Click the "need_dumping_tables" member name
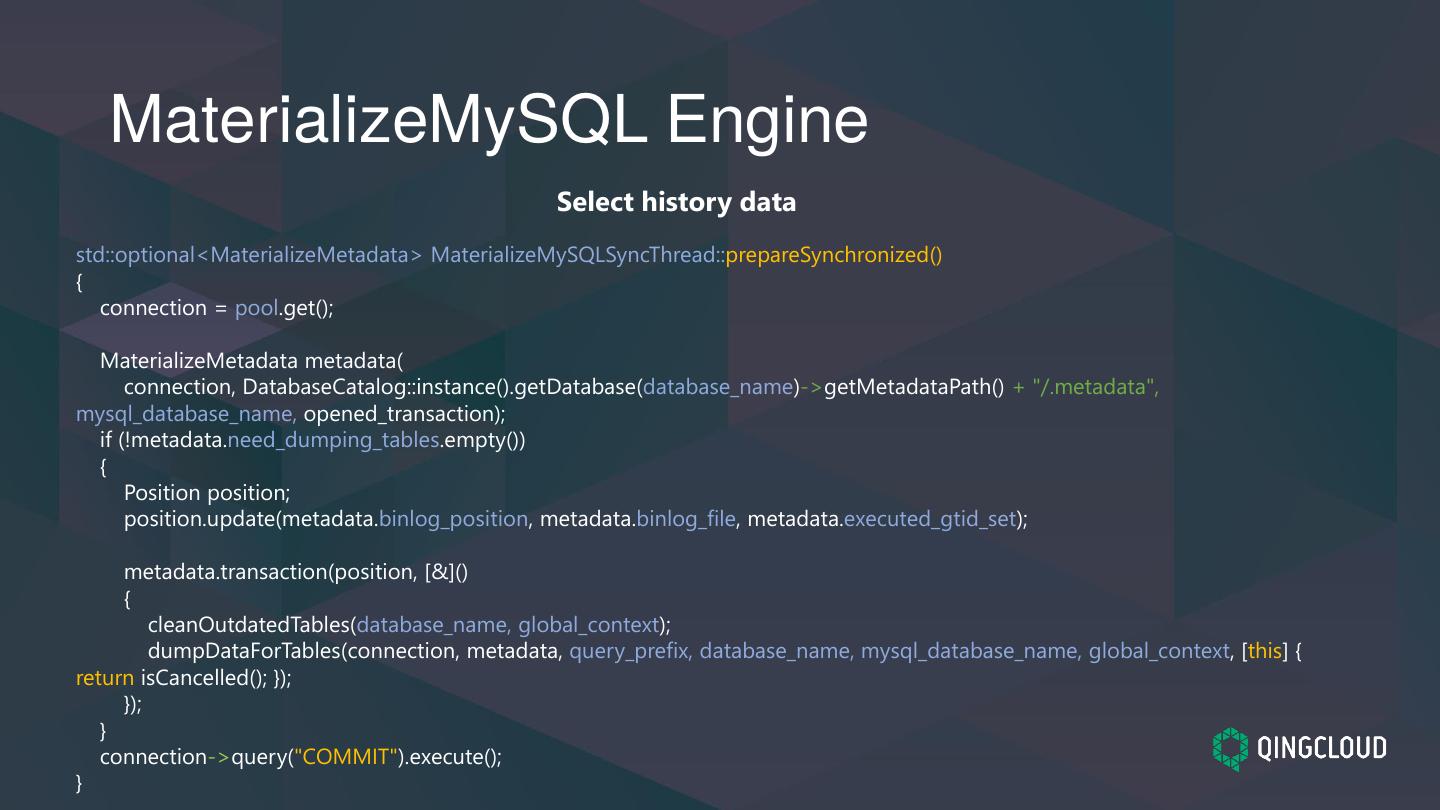Image resolution: width=1440 pixels, height=810 pixels. click(334, 440)
